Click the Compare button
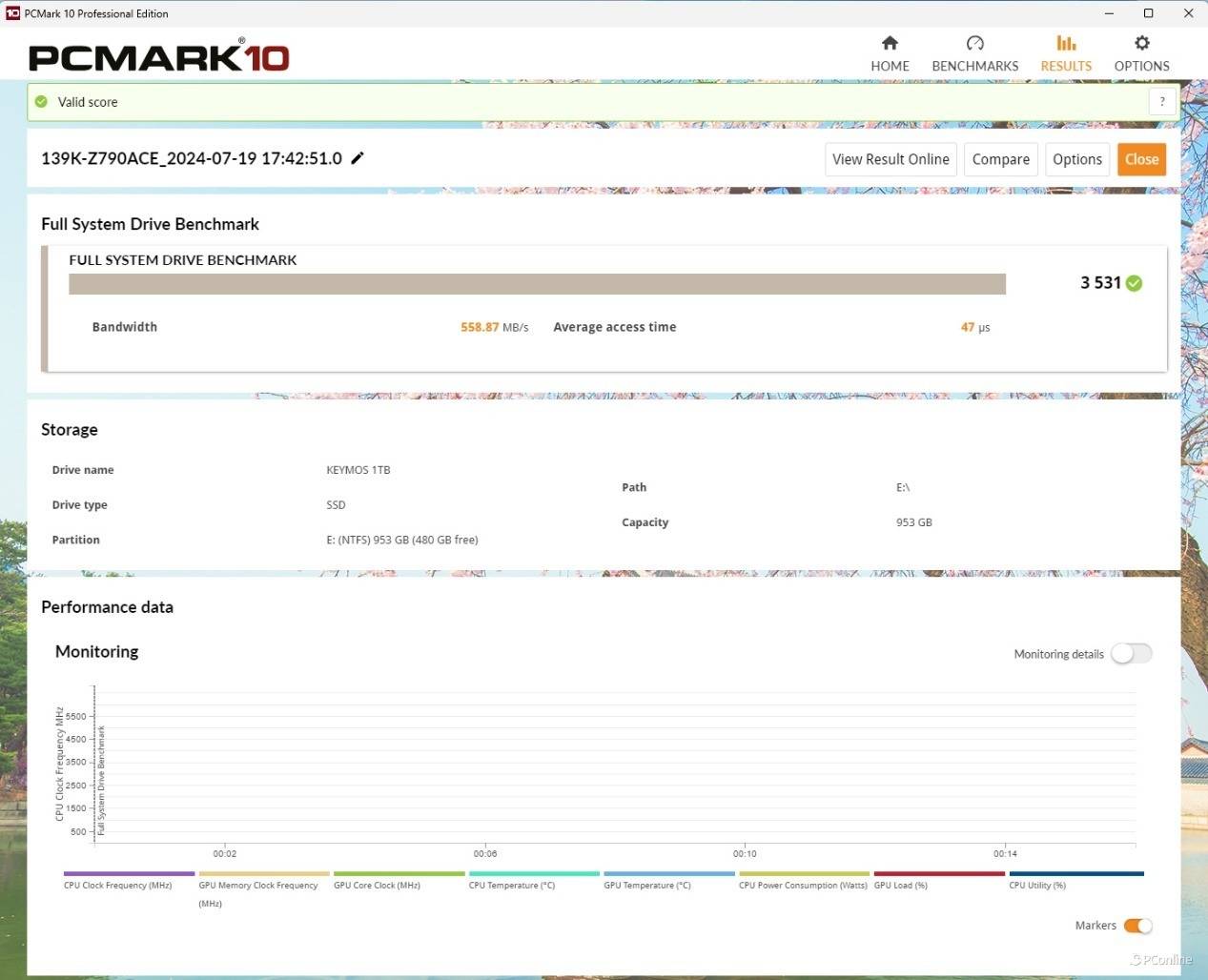Screen dimensions: 1208x980 coord(1000,159)
